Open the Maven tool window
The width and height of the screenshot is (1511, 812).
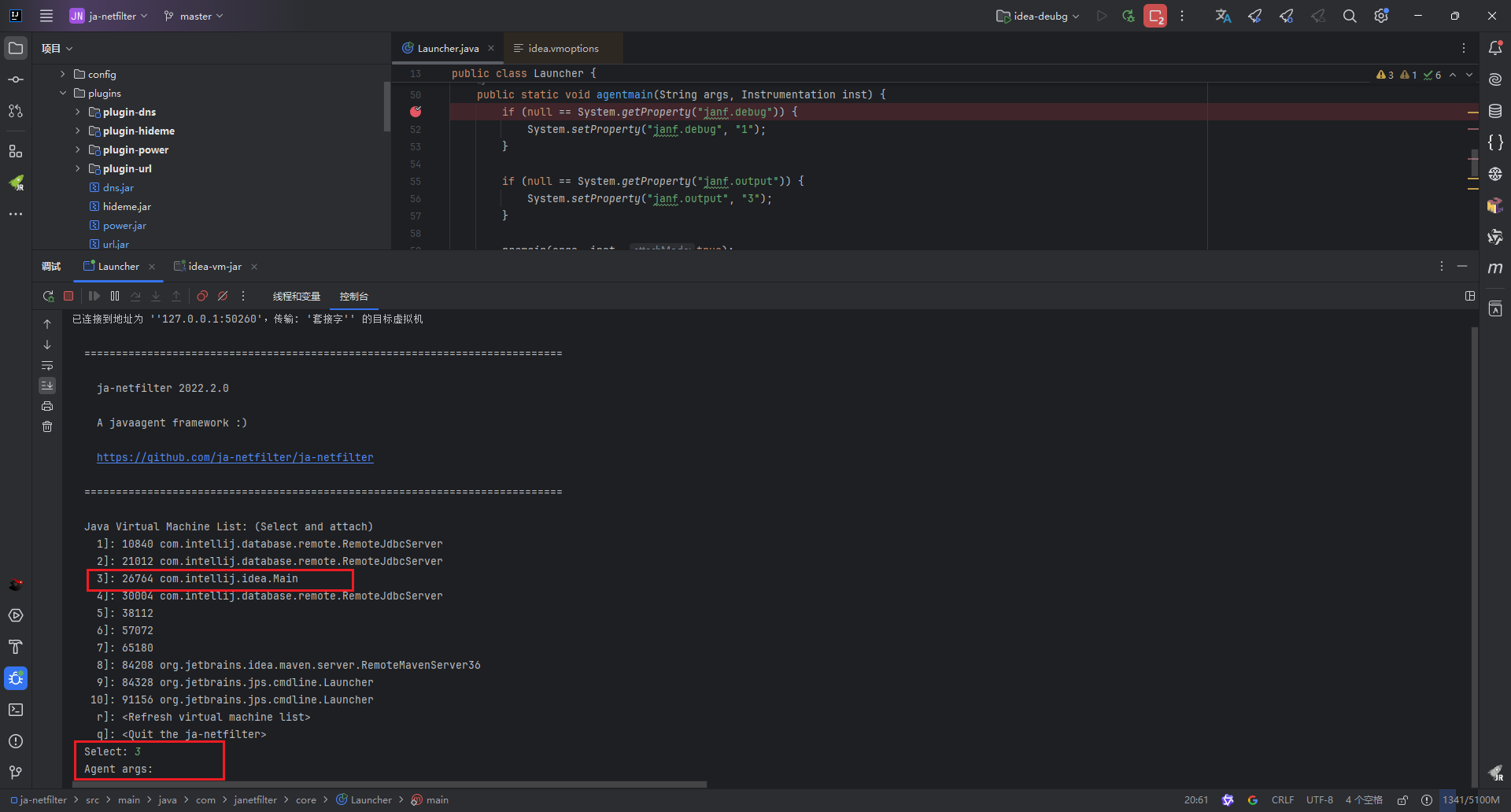[1495, 268]
